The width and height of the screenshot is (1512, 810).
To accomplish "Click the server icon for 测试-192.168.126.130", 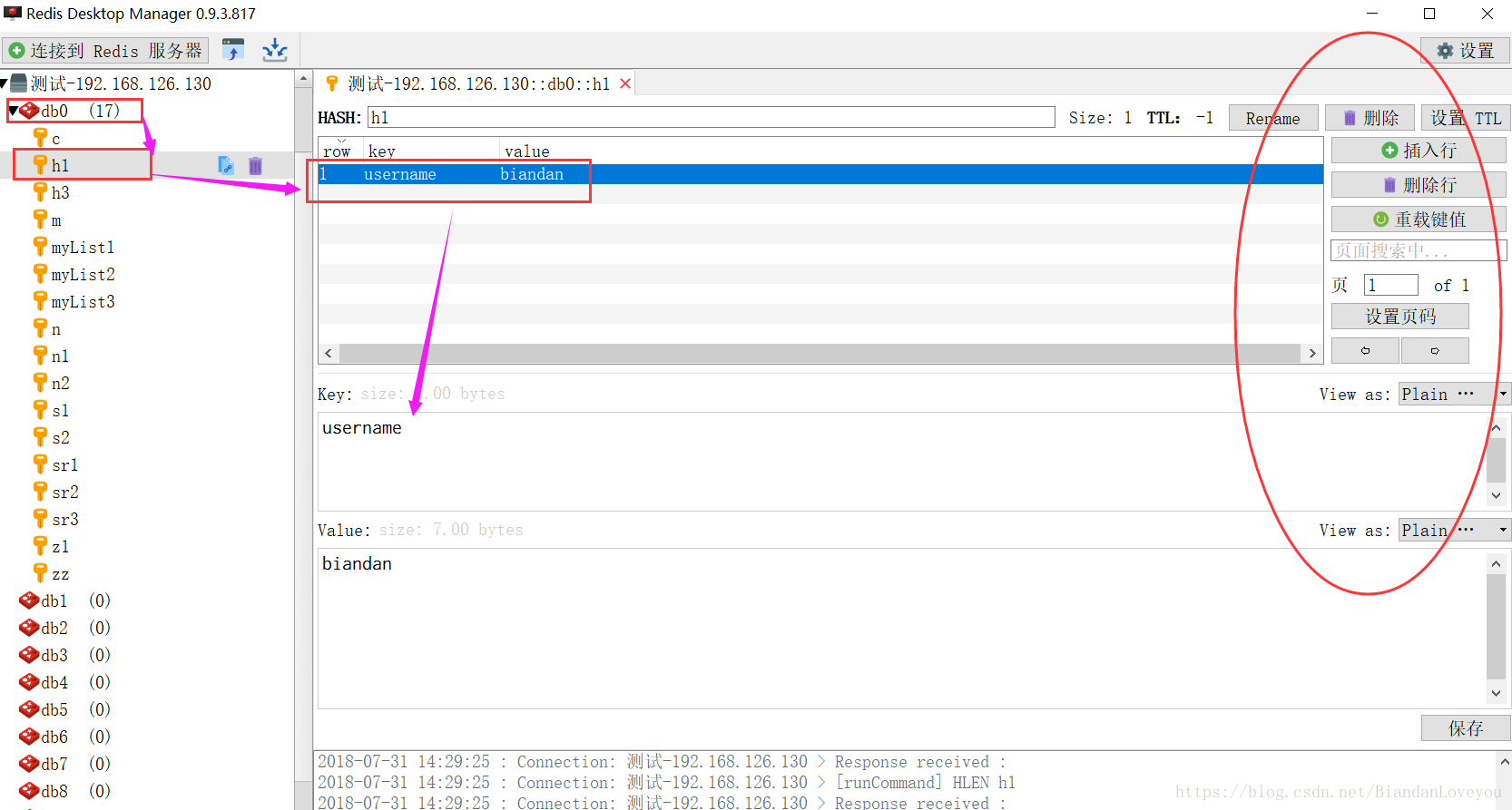I will (18, 83).
